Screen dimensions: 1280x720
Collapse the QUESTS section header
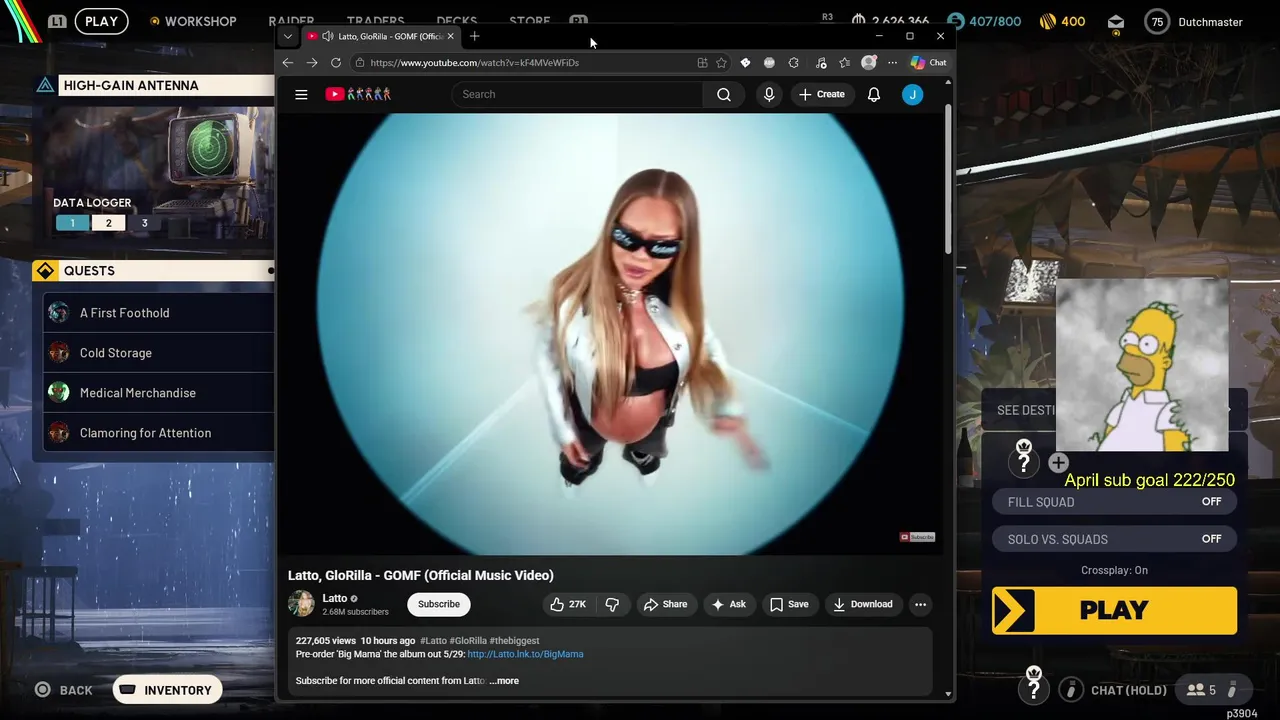153,271
